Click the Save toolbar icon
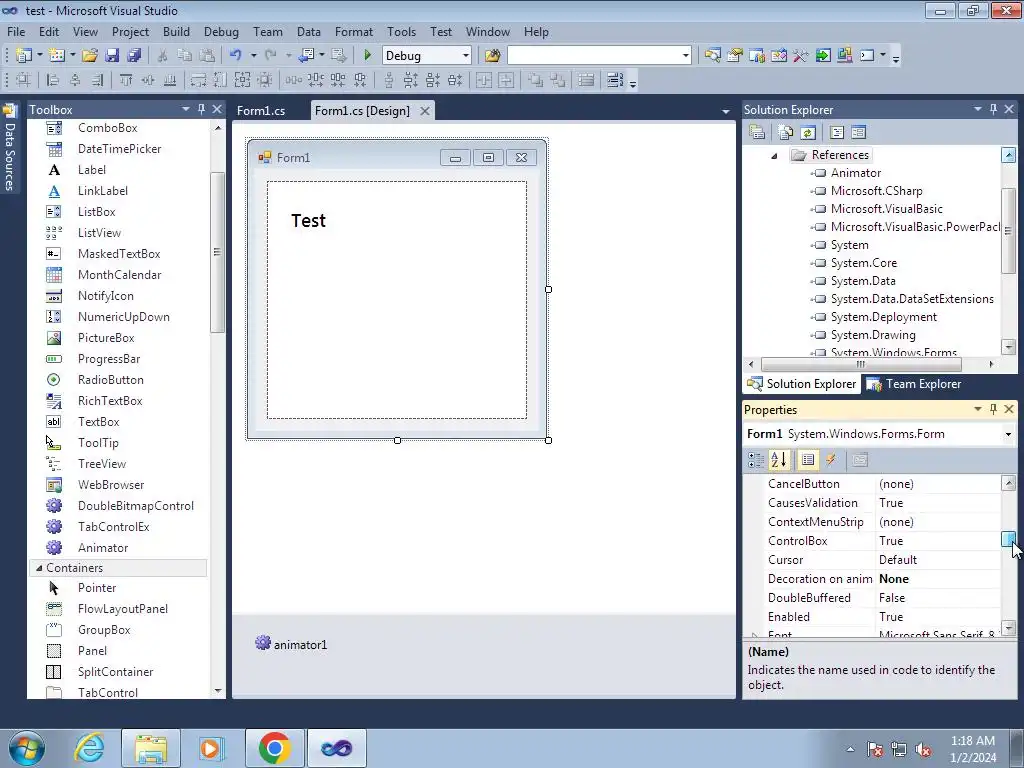 (x=112, y=56)
